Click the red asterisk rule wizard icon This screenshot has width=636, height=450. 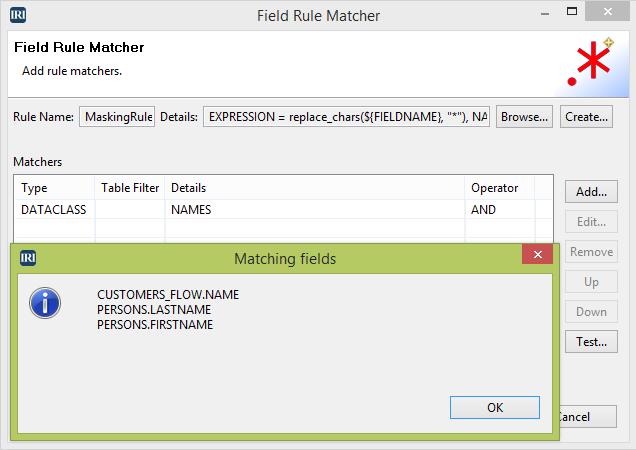591,62
